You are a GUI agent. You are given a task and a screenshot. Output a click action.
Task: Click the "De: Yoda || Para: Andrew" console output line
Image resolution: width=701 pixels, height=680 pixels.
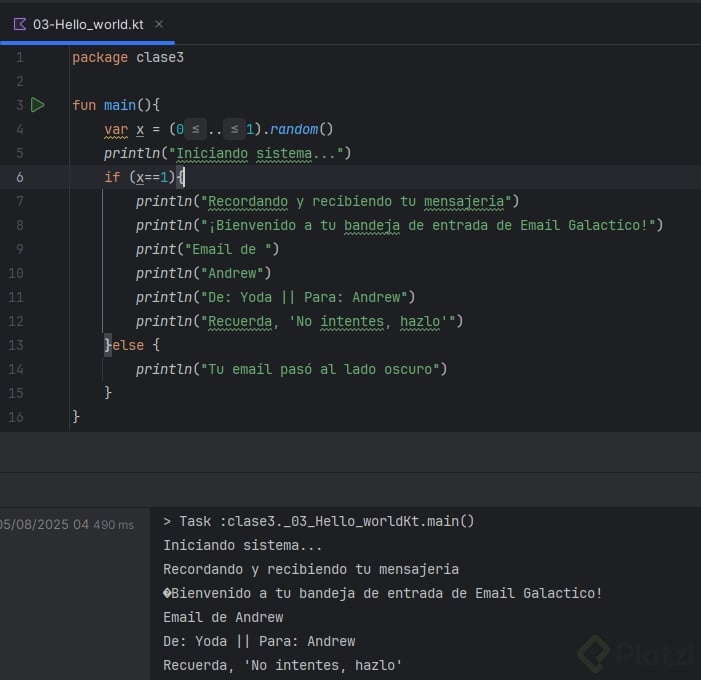tap(259, 641)
